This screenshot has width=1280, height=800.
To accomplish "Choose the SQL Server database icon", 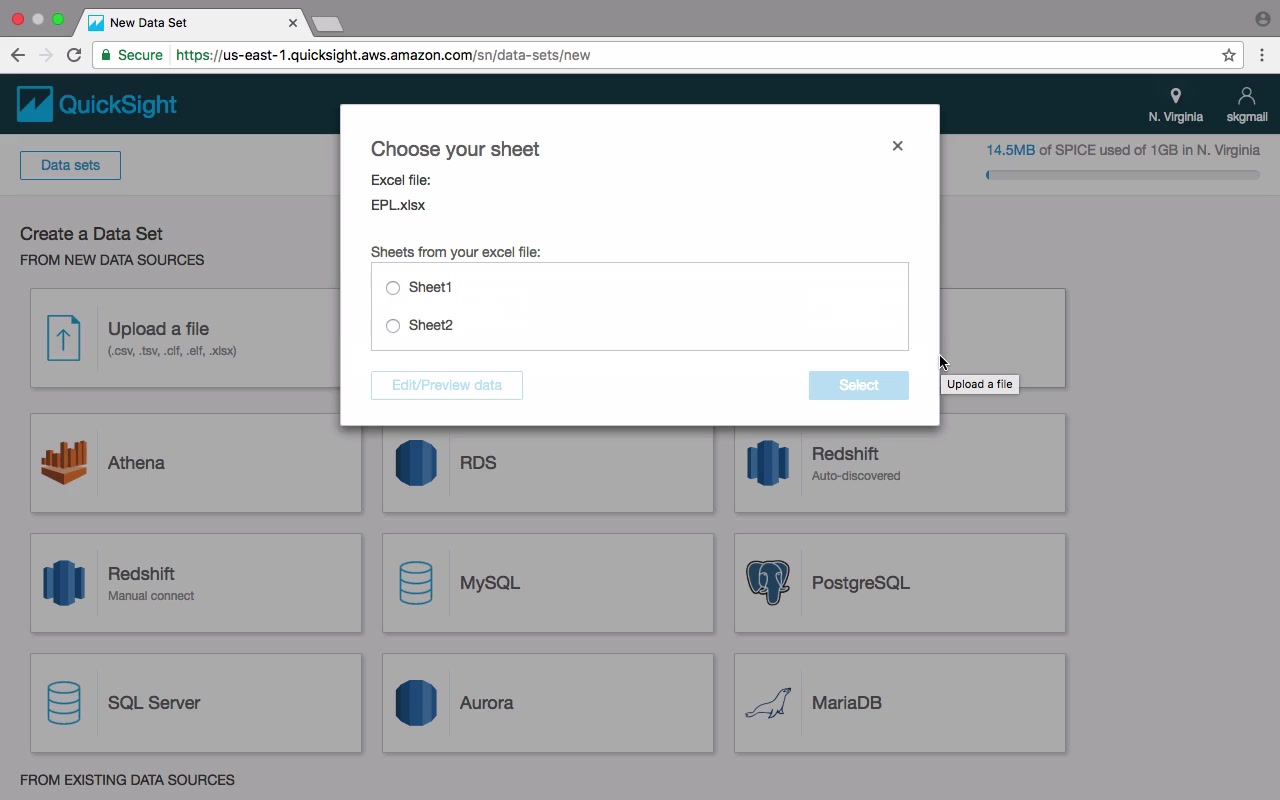I will point(64,703).
